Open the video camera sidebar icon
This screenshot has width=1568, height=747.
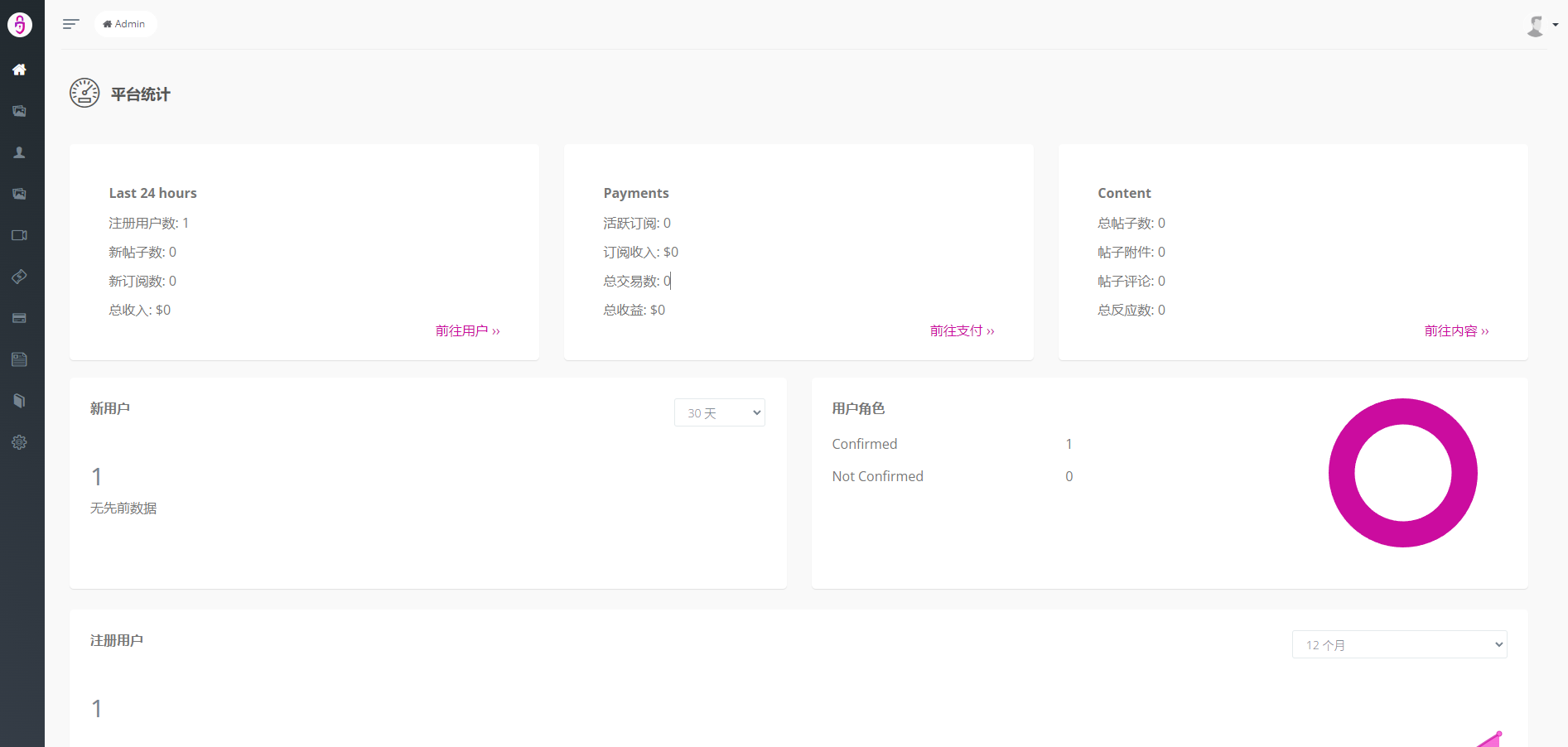(19, 235)
